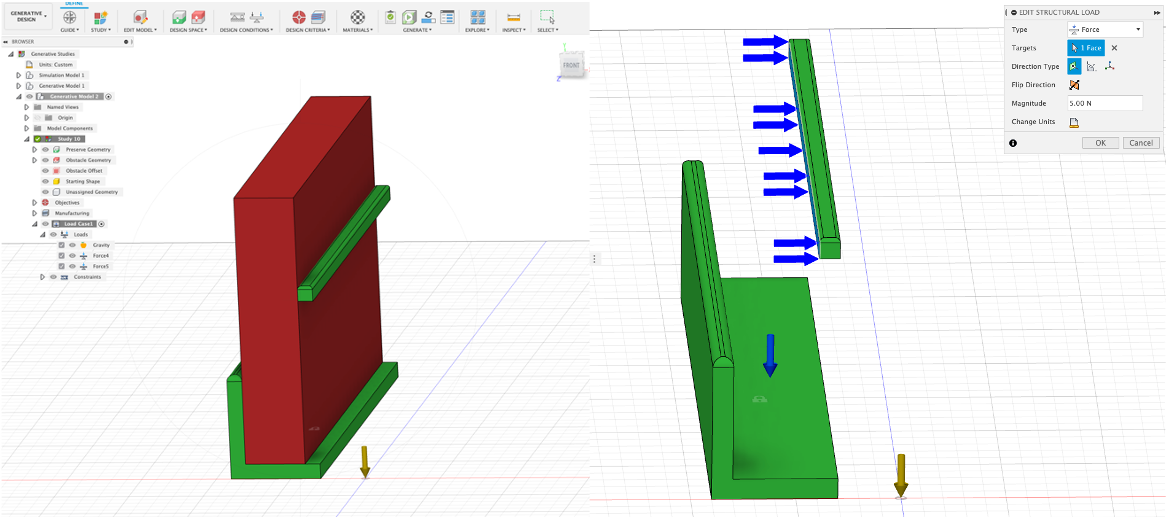Click the Objectives icon in Design Criteria
Image resolution: width=1166 pixels, height=518 pixels.
click(299, 16)
